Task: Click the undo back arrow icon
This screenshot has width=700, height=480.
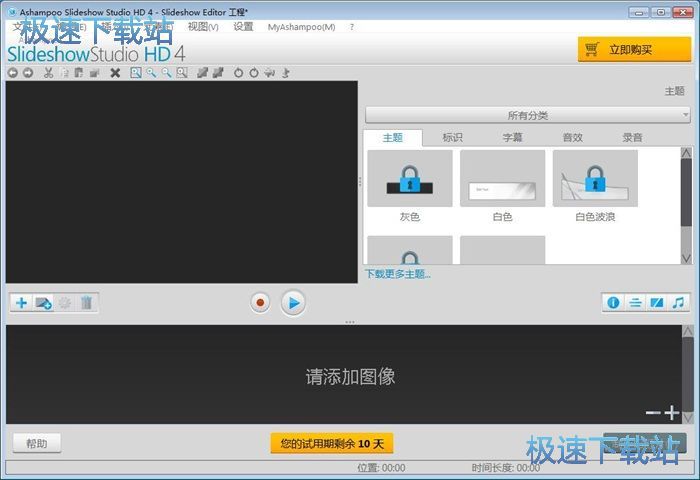Action: [12, 73]
